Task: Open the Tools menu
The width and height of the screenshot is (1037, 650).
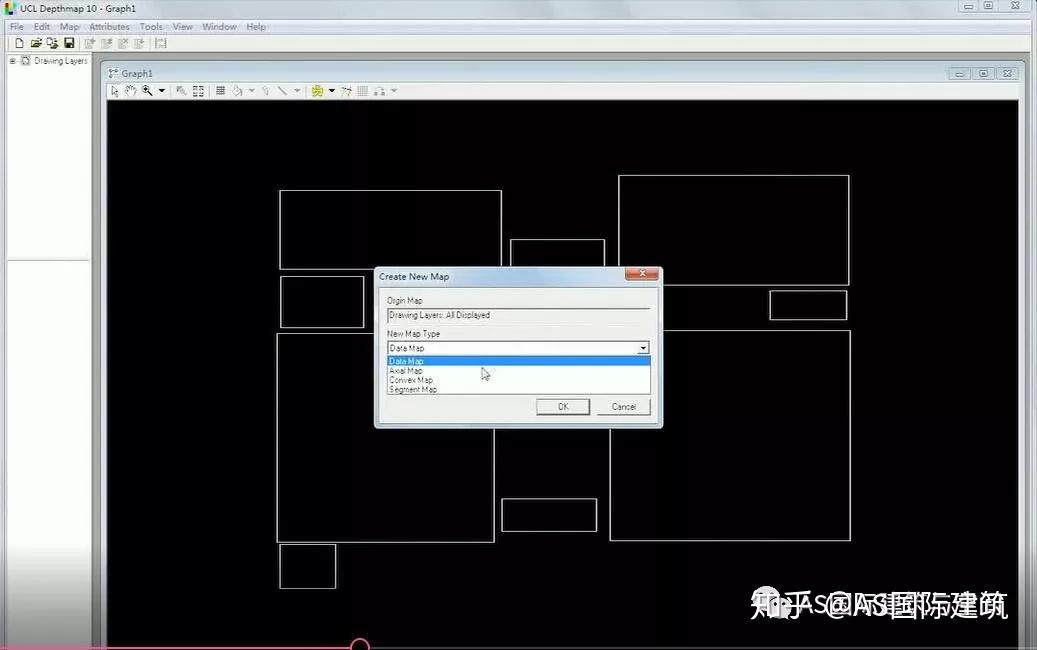Action: tap(150, 26)
